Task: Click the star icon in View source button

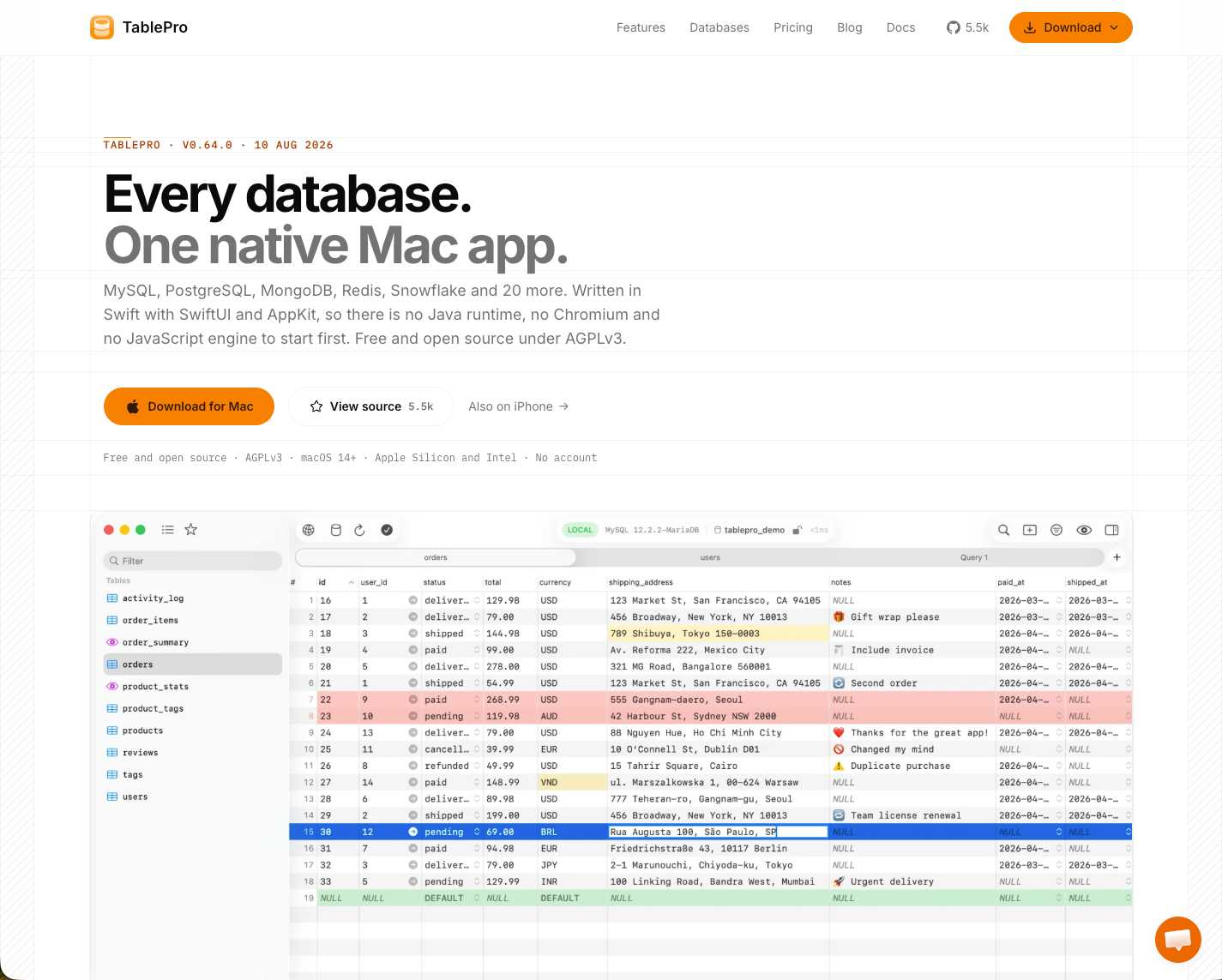Action: click(x=316, y=406)
